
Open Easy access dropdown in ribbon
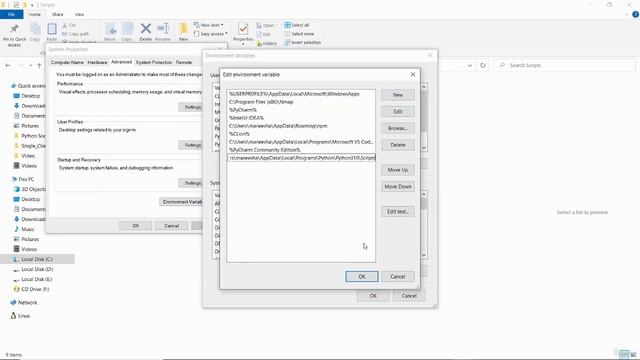coord(211,33)
